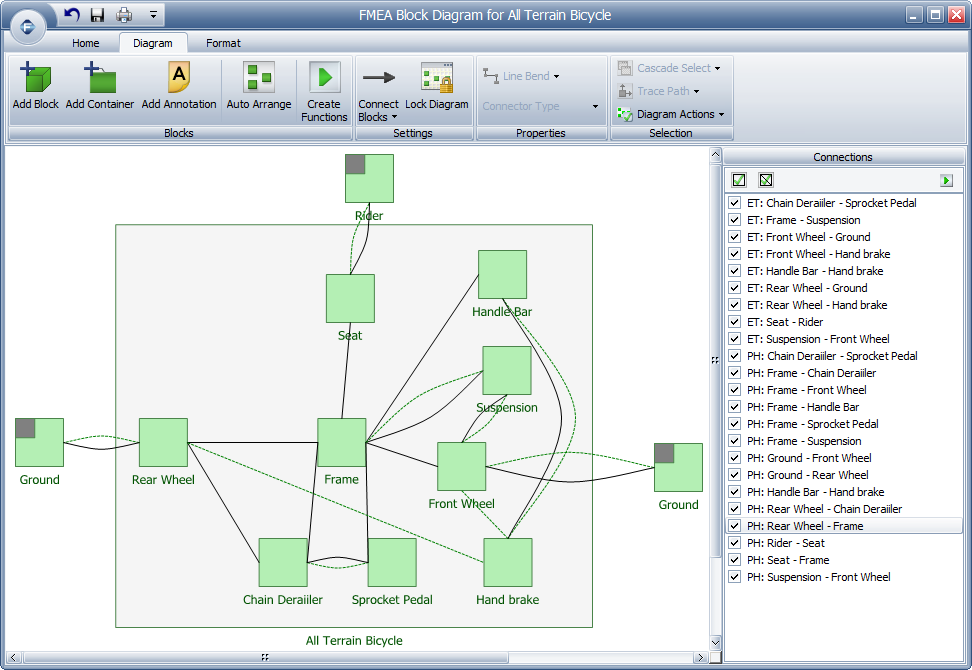
Task: Toggle the Lock Diagram option
Action: coord(436,79)
